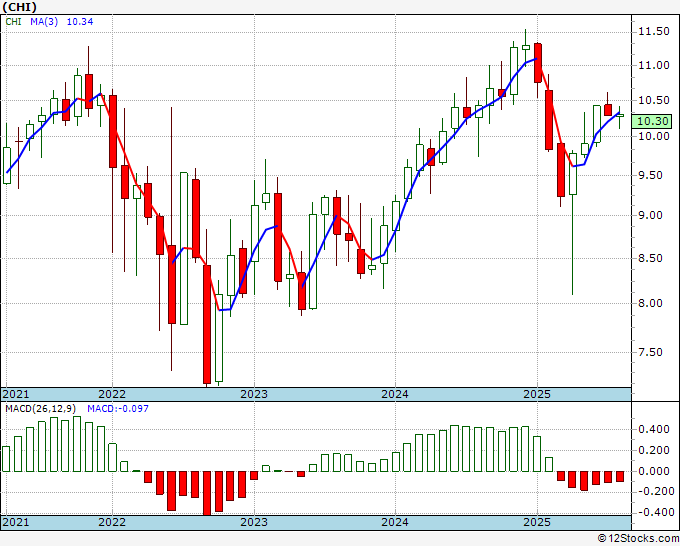Click the 0.200 MACD axis label

(x=654, y=451)
